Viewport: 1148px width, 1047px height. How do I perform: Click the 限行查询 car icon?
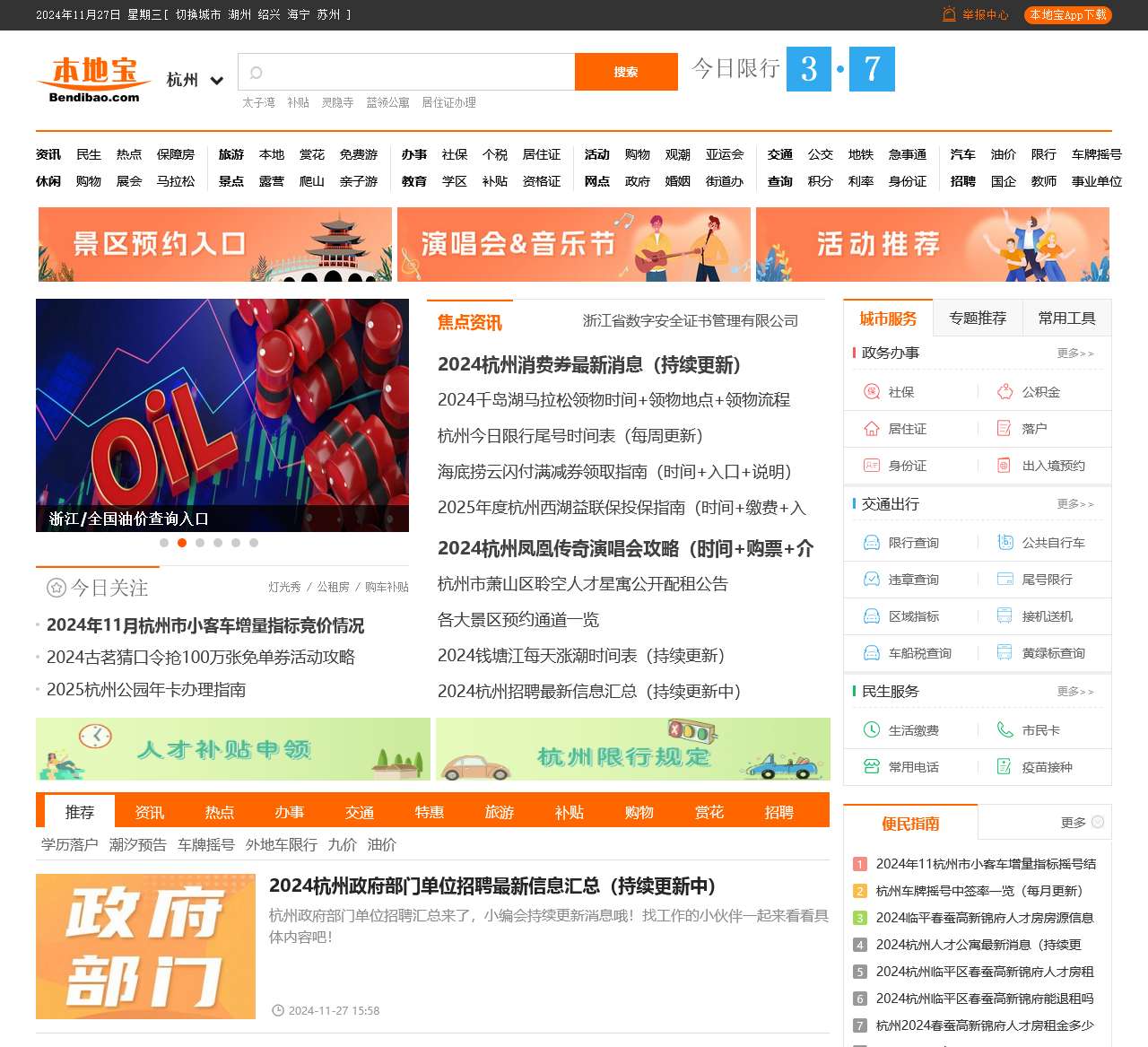(x=870, y=542)
